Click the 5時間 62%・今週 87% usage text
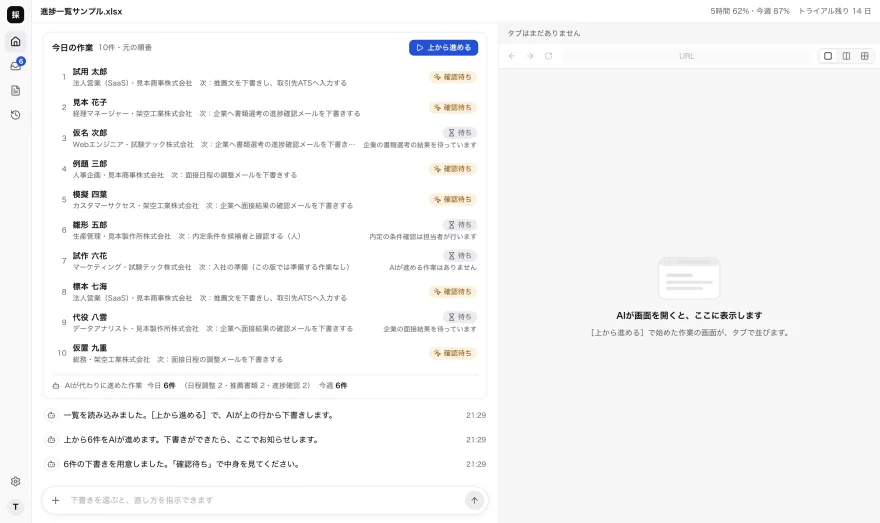This screenshot has height=523, width=880. click(x=750, y=11)
